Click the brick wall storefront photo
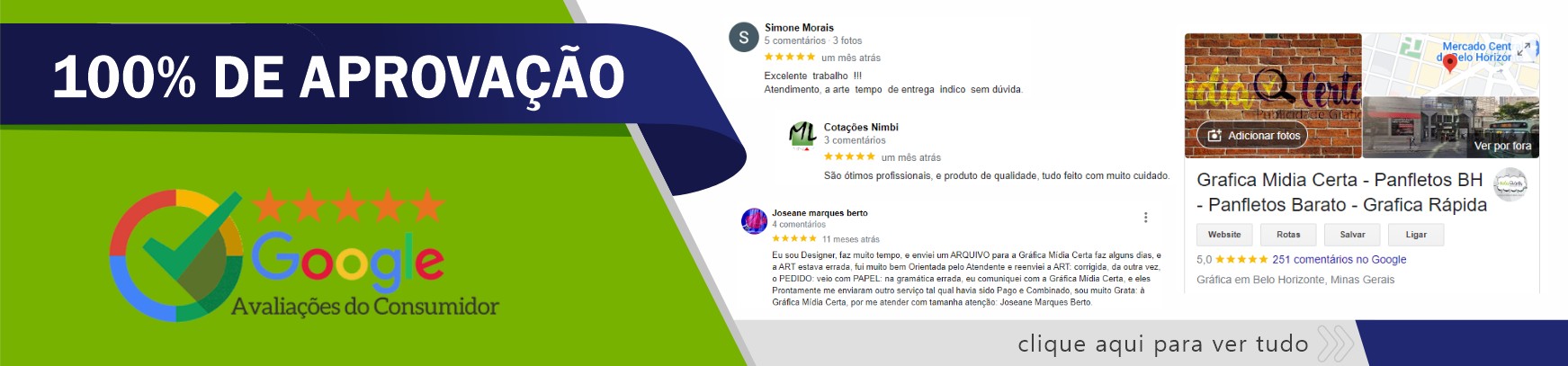 [x=1273, y=96]
